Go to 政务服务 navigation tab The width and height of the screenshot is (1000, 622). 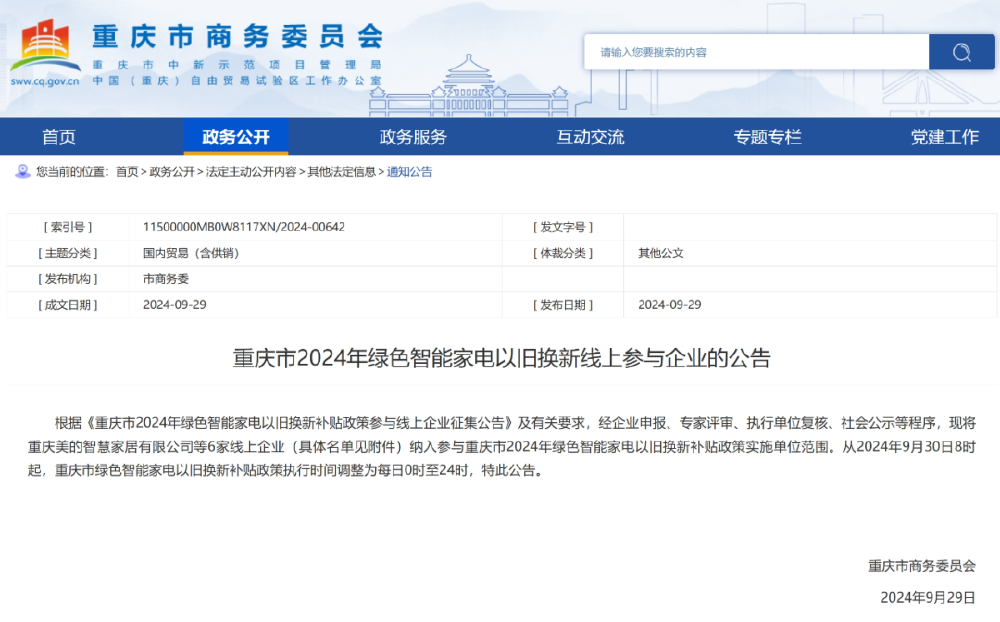click(x=413, y=137)
